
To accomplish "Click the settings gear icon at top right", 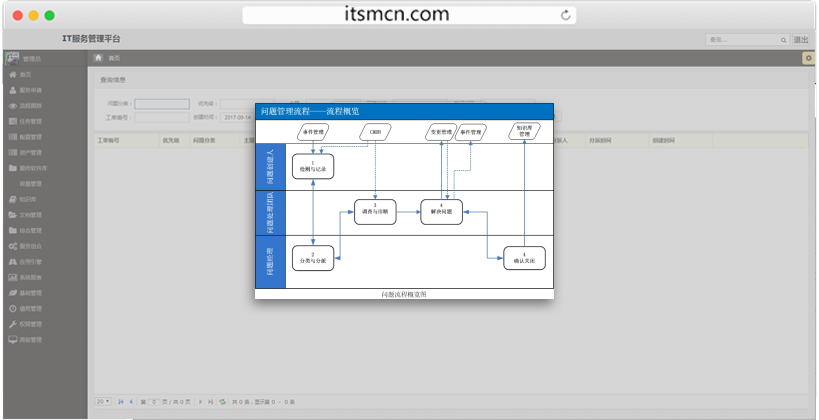I will (x=808, y=58).
